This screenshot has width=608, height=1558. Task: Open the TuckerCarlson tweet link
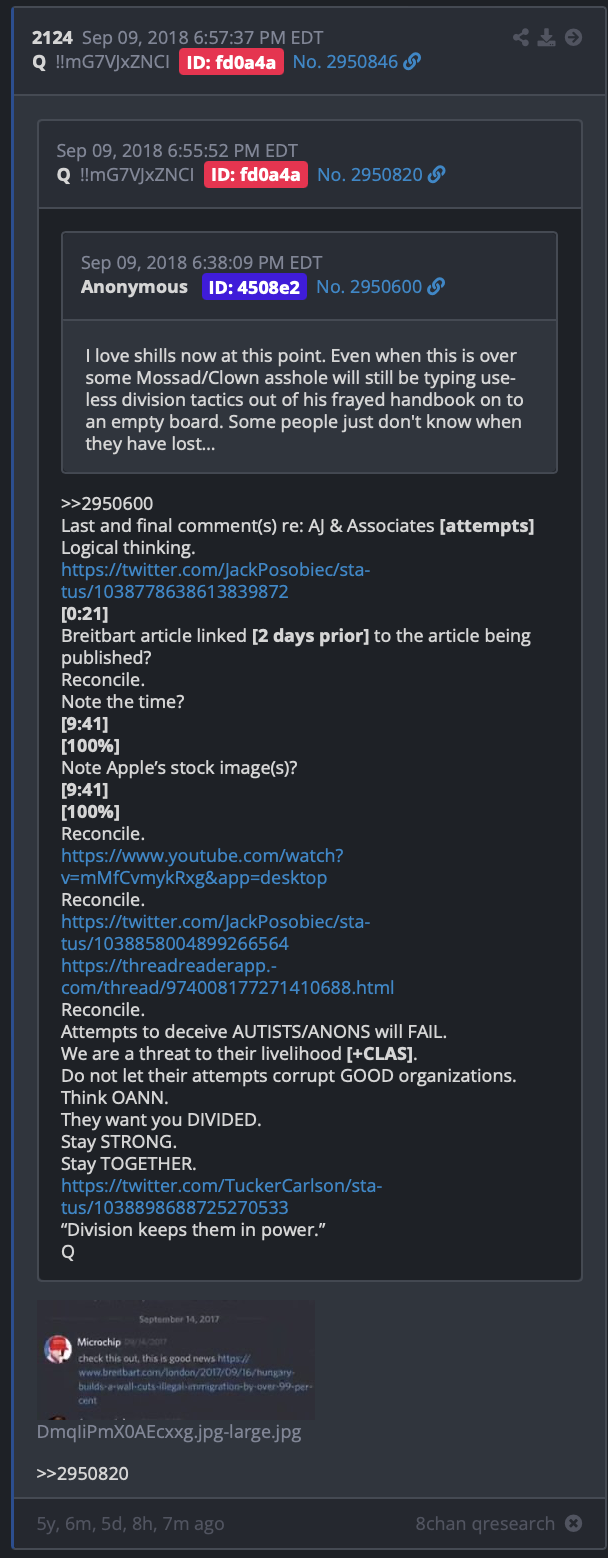pyautogui.click(x=222, y=1196)
